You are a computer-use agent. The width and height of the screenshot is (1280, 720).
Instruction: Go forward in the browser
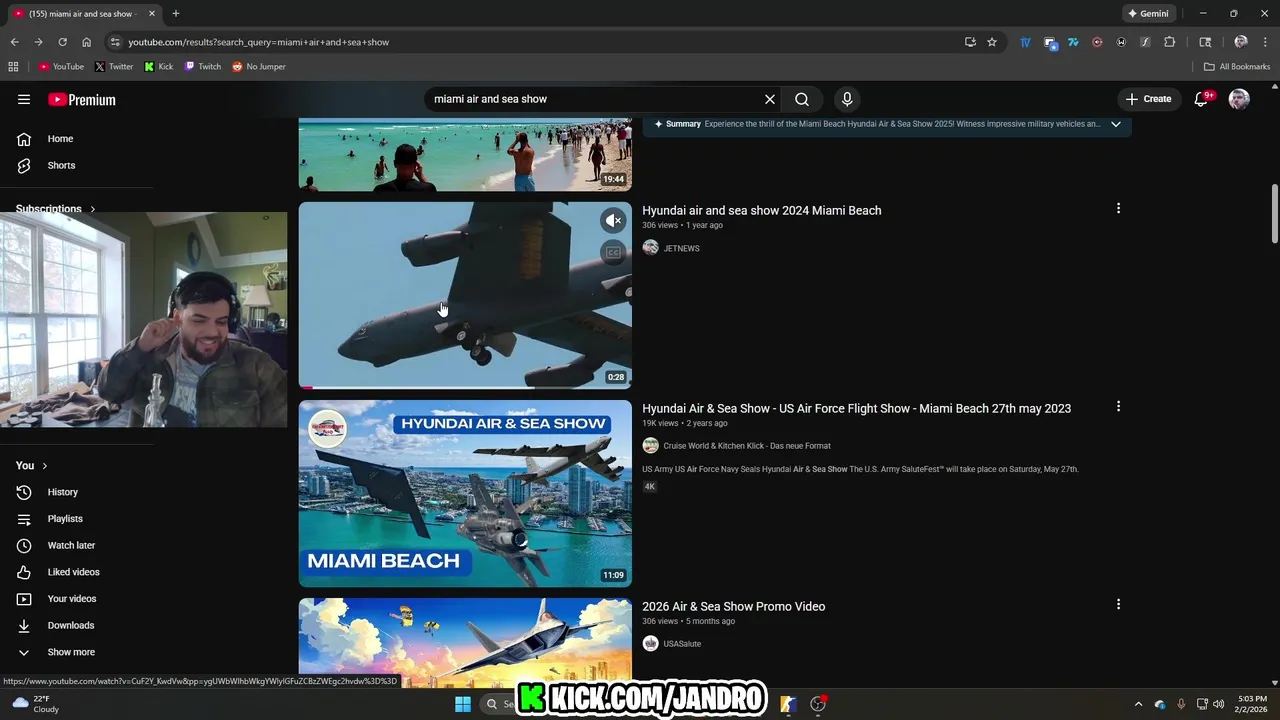pos(38,42)
